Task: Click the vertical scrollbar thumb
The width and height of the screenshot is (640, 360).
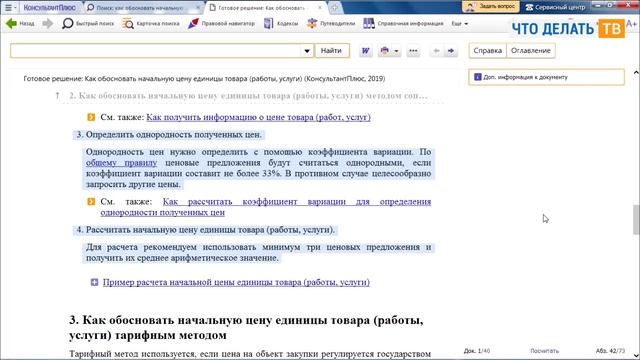Action: 636,220
